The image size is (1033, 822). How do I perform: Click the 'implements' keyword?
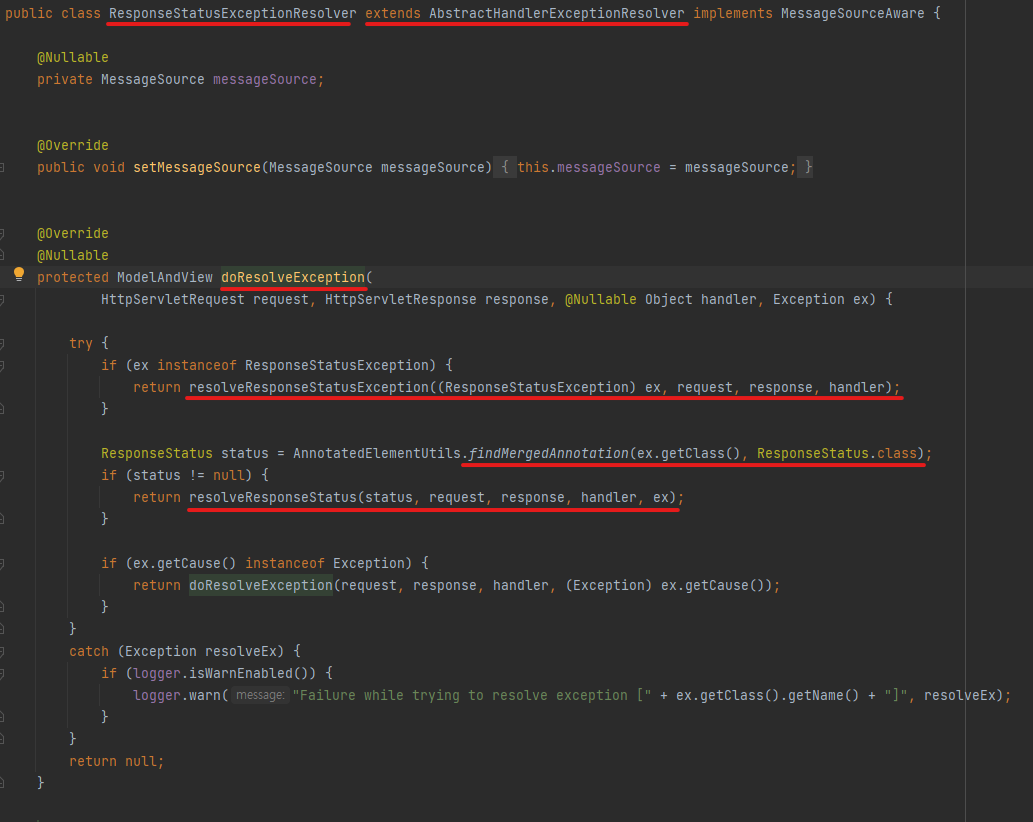point(733,13)
